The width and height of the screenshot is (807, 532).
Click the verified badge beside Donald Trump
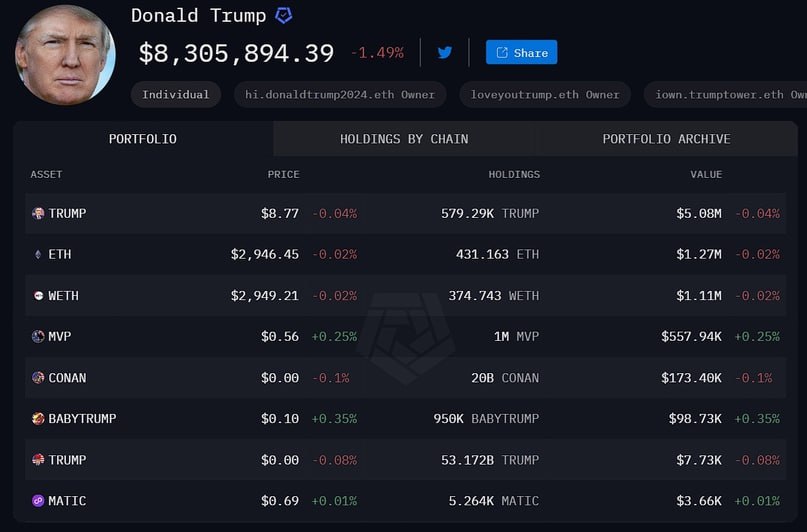click(x=283, y=16)
